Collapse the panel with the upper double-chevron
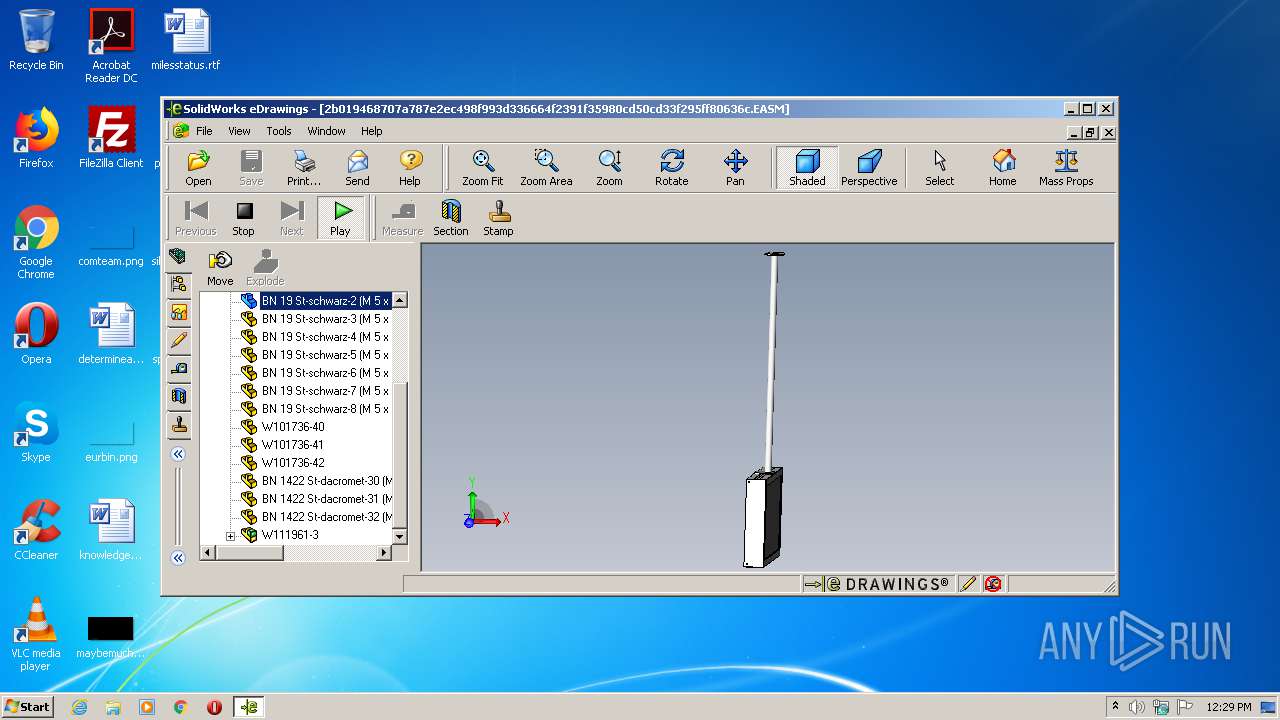The image size is (1280, 720). [178, 454]
